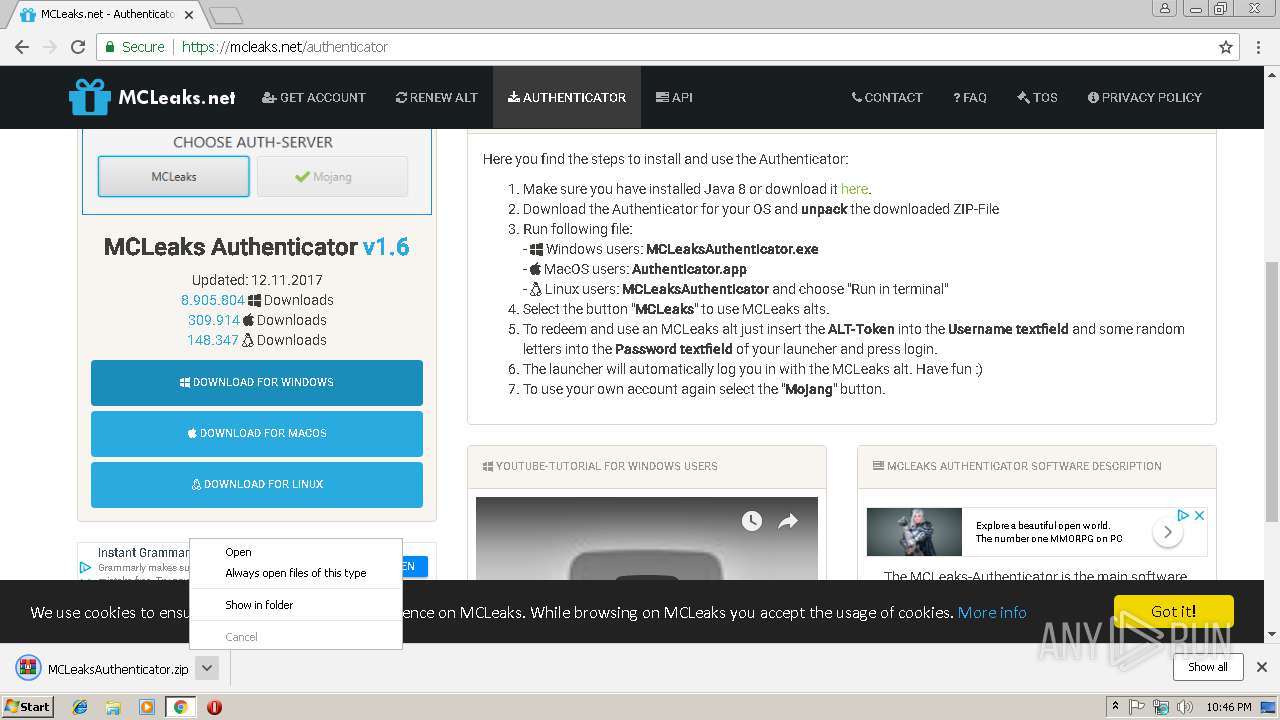Go to the RENEW ALT page

tap(437, 97)
